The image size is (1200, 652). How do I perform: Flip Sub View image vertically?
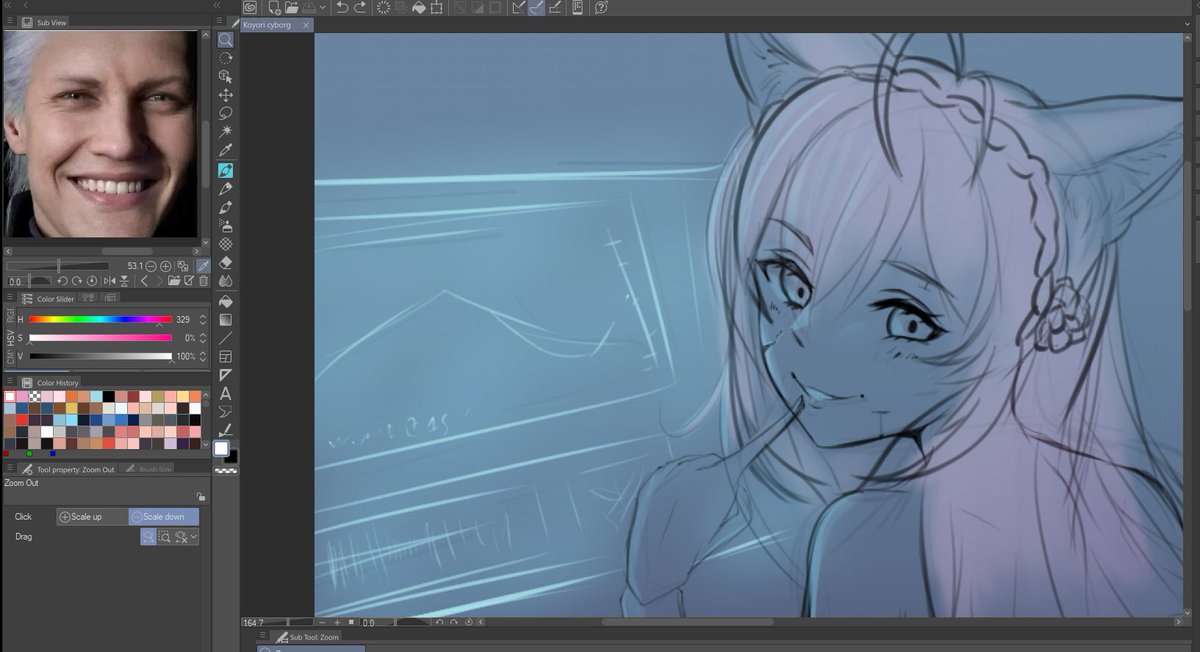(x=124, y=281)
